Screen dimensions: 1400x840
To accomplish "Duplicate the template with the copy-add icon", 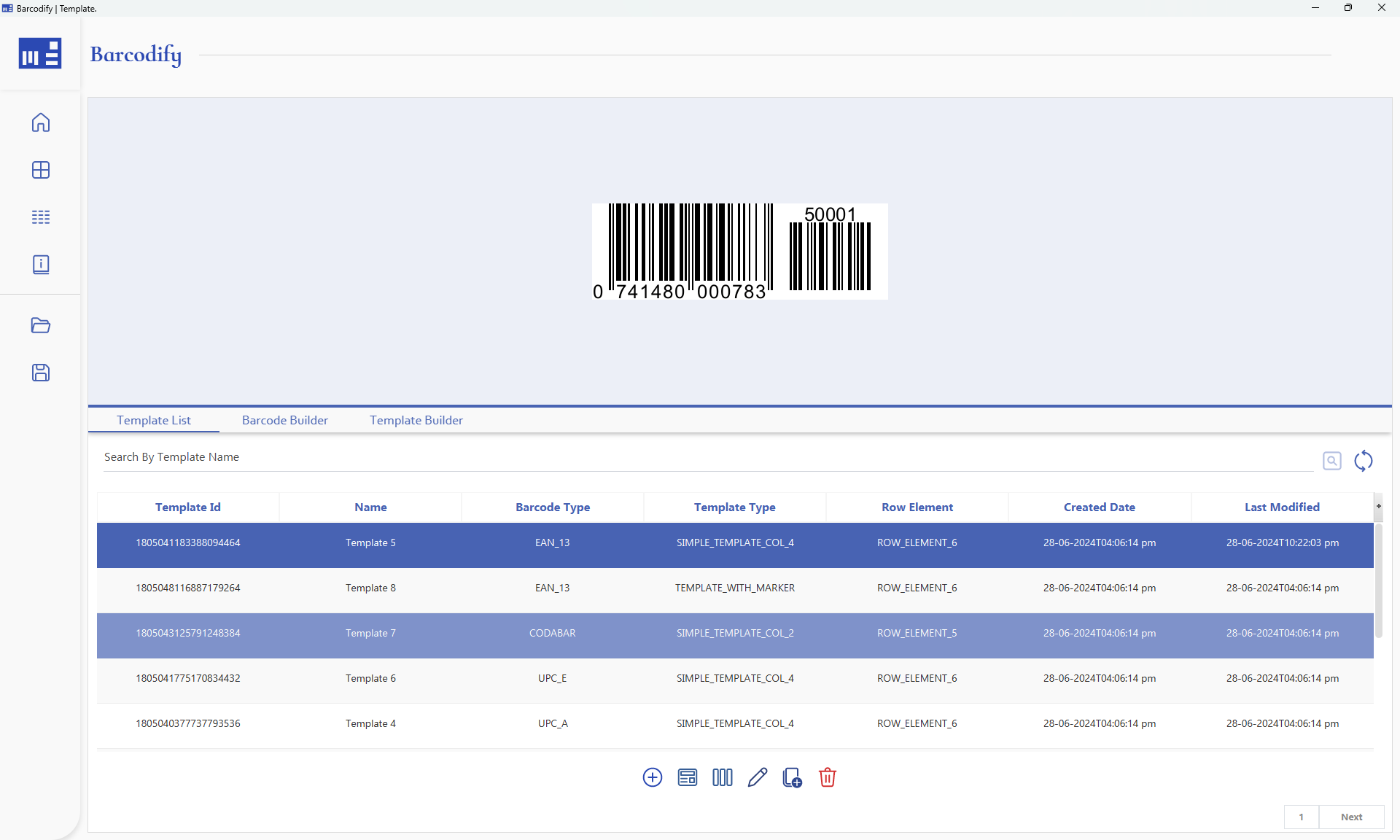I will tap(792, 777).
